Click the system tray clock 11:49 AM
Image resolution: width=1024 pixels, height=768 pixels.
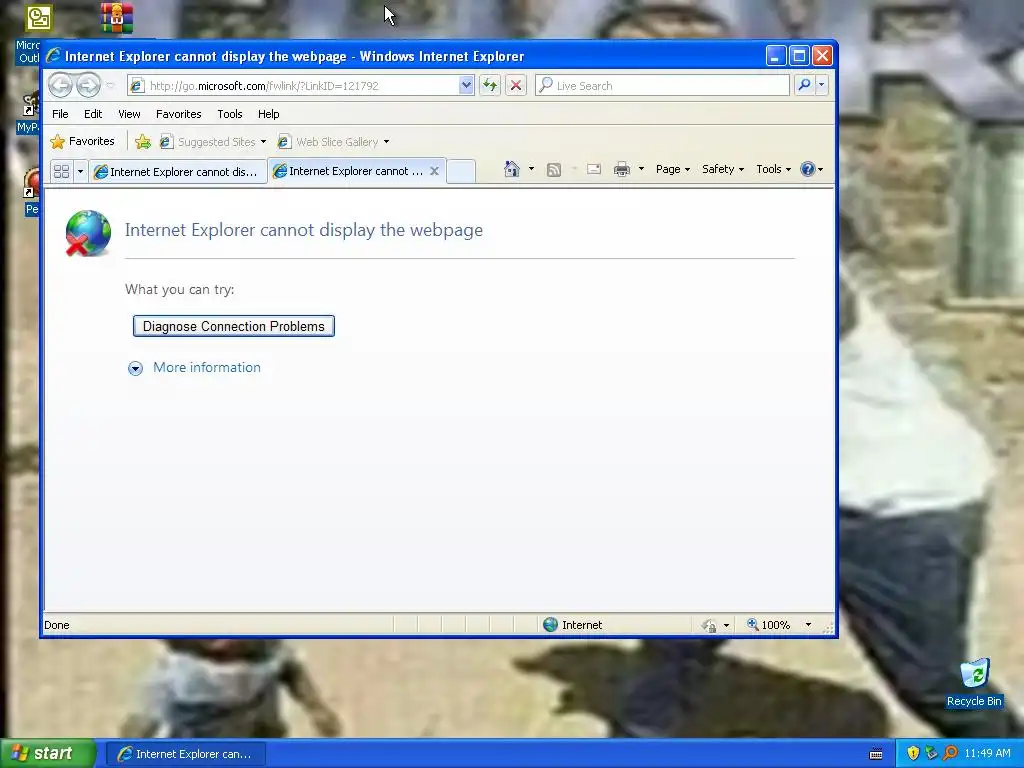[987, 754]
